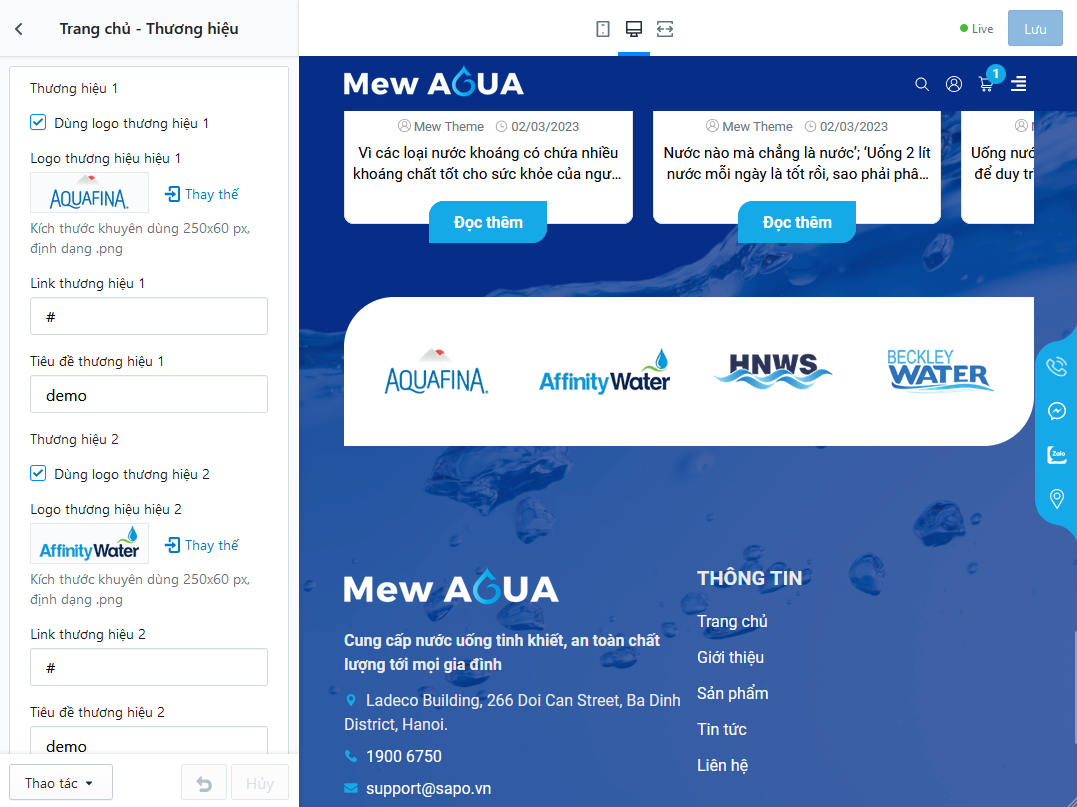Screen dimensions: 1077x807
Task: Click Affinity Water thumbnail in settings panel
Action: tap(89, 543)
